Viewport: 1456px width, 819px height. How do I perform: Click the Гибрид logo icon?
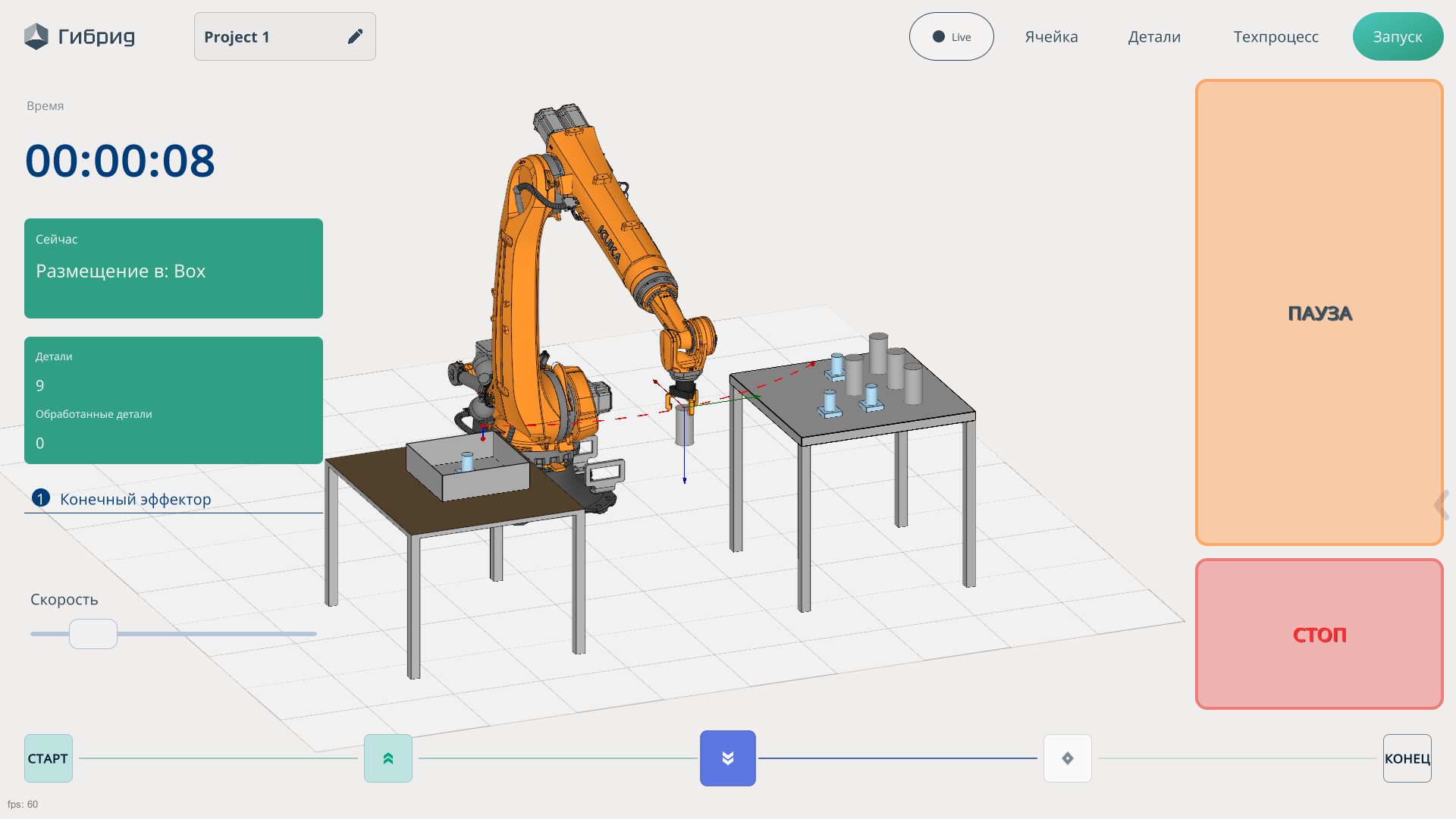click(36, 36)
